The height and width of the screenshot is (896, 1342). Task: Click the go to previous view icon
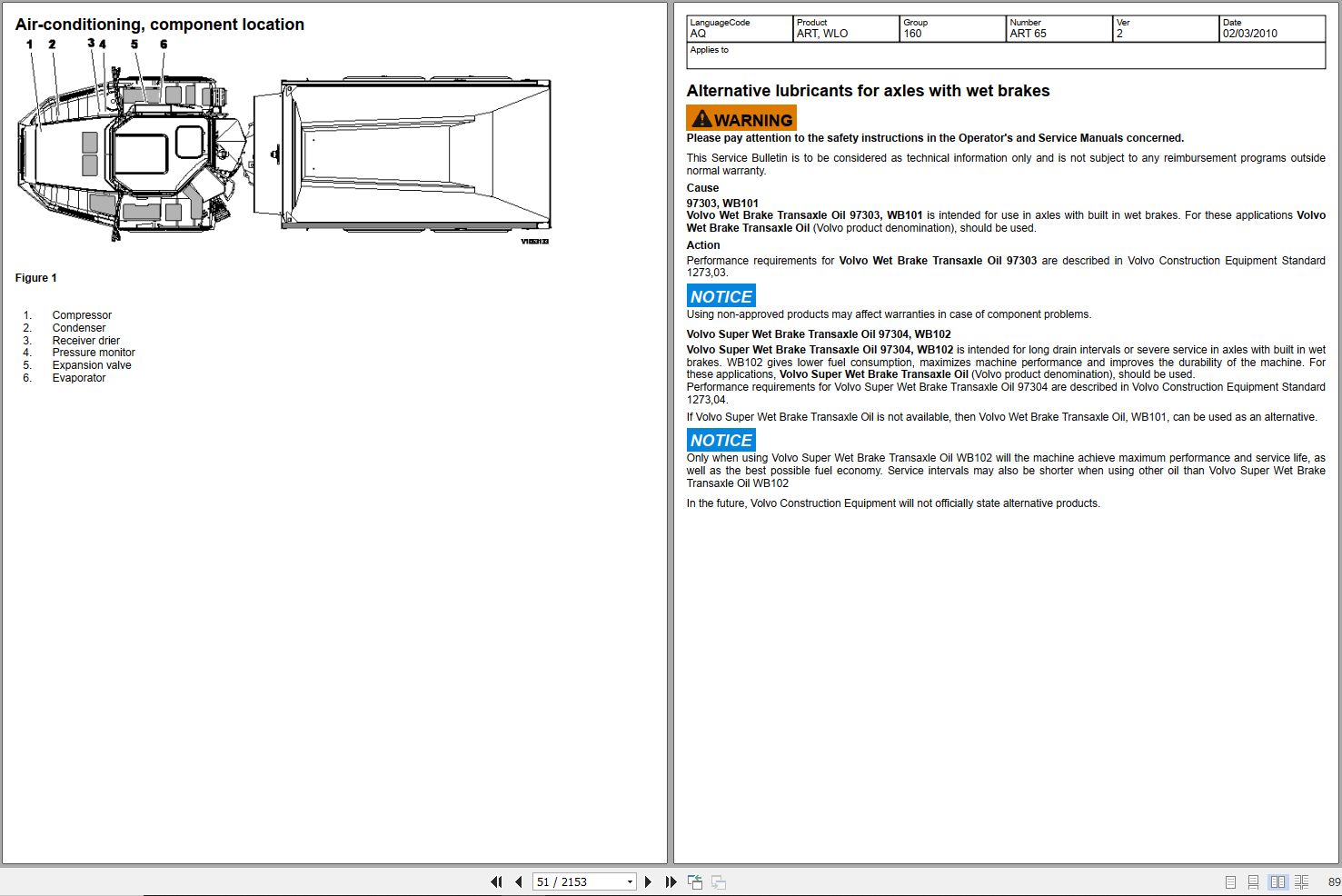695,881
